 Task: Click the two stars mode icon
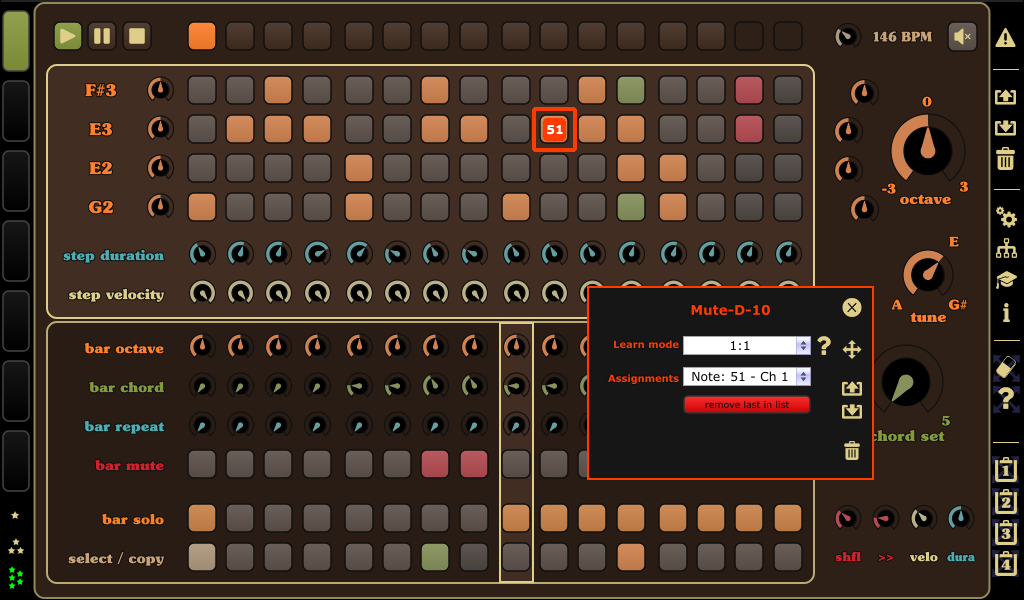(15, 546)
